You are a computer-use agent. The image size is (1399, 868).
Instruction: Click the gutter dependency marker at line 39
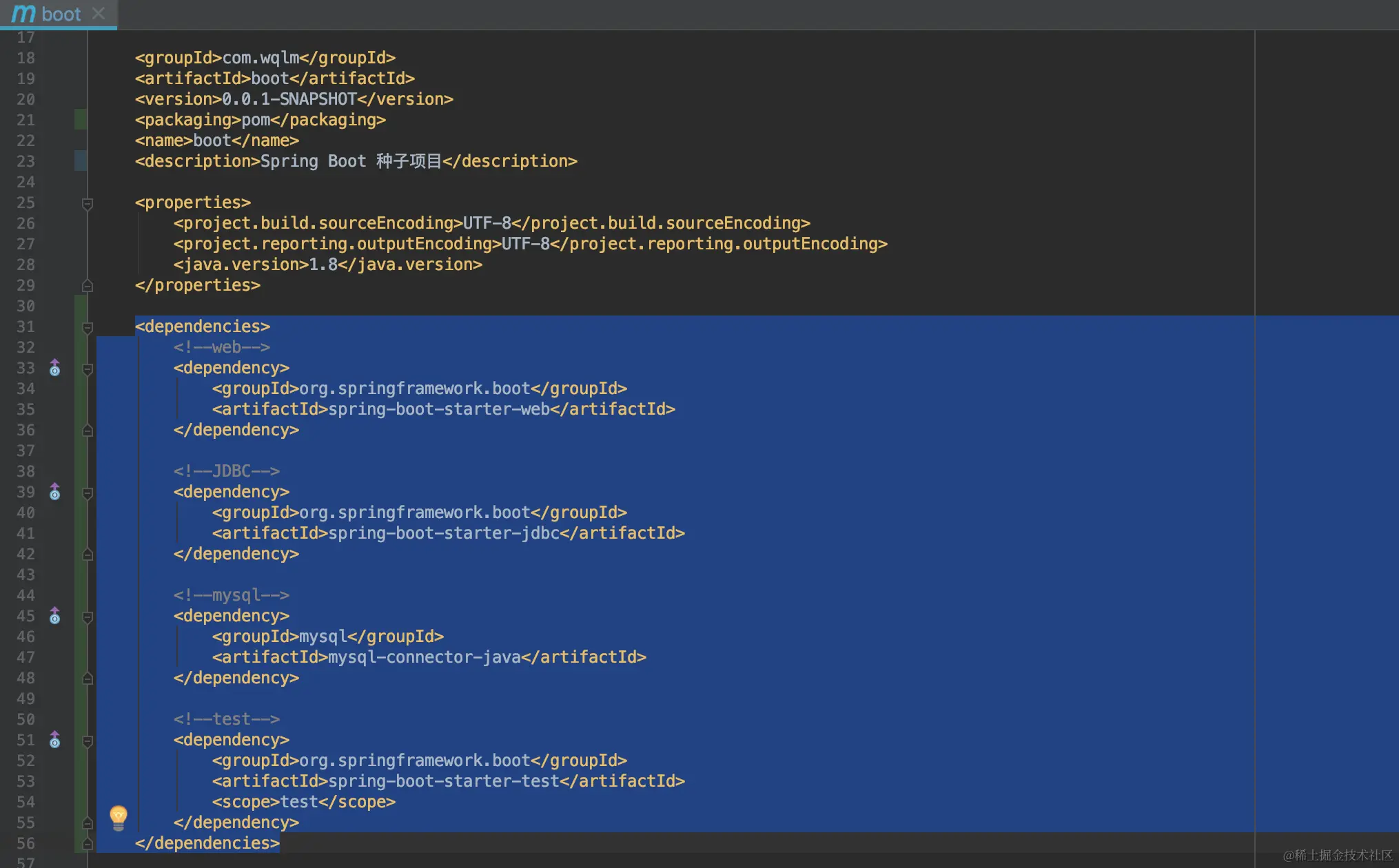click(54, 492)
